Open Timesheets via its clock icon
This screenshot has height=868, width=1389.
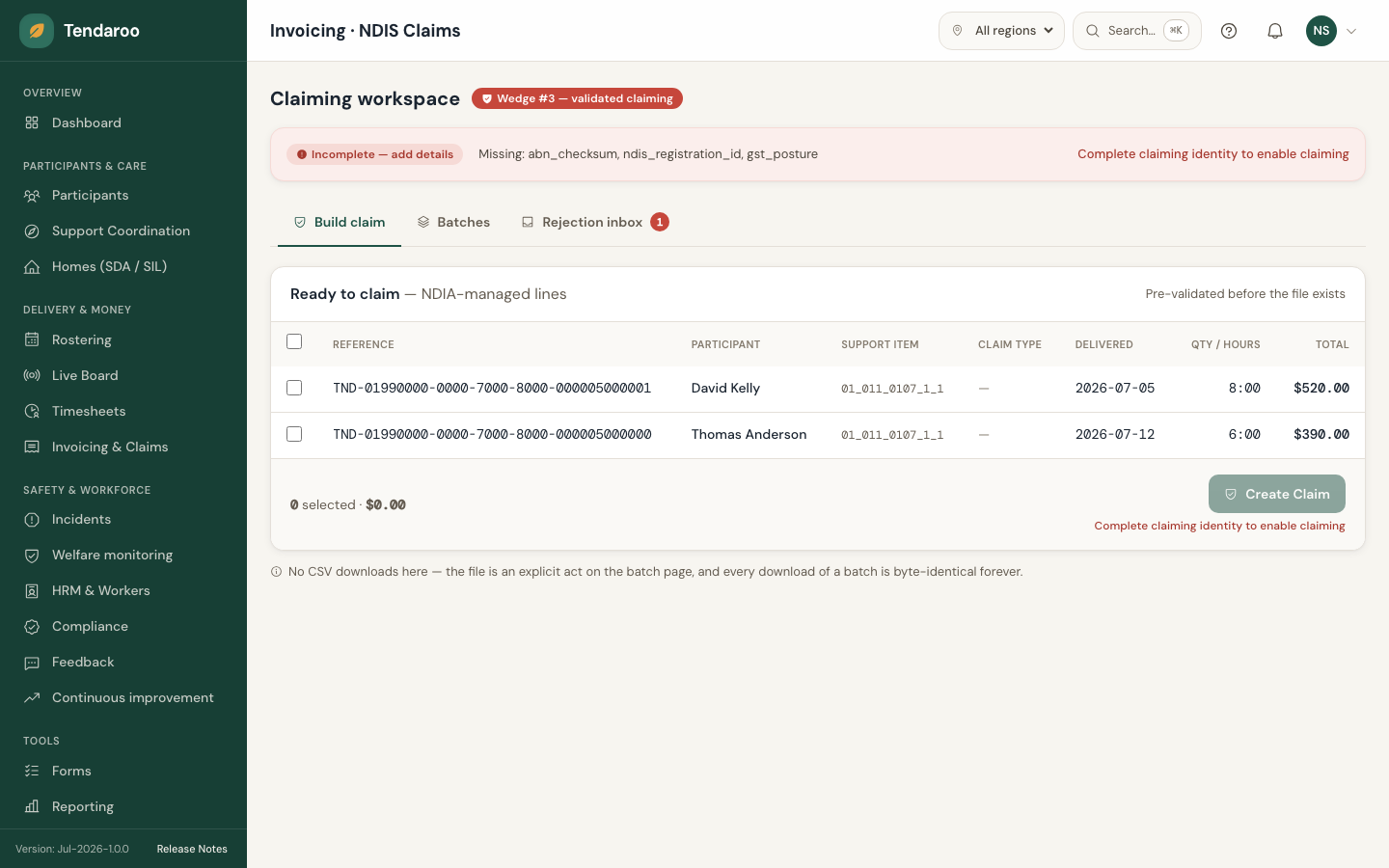pos(32,412)
